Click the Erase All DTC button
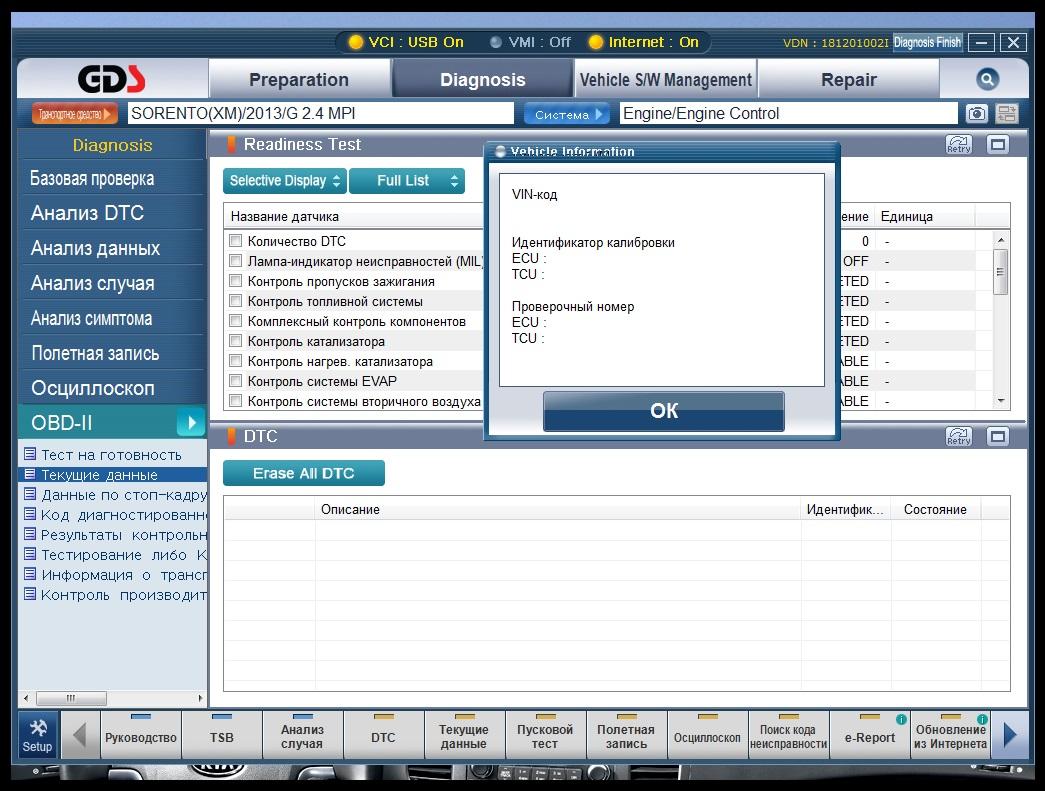Screen dimensions: 1045x791 (304, 473)
